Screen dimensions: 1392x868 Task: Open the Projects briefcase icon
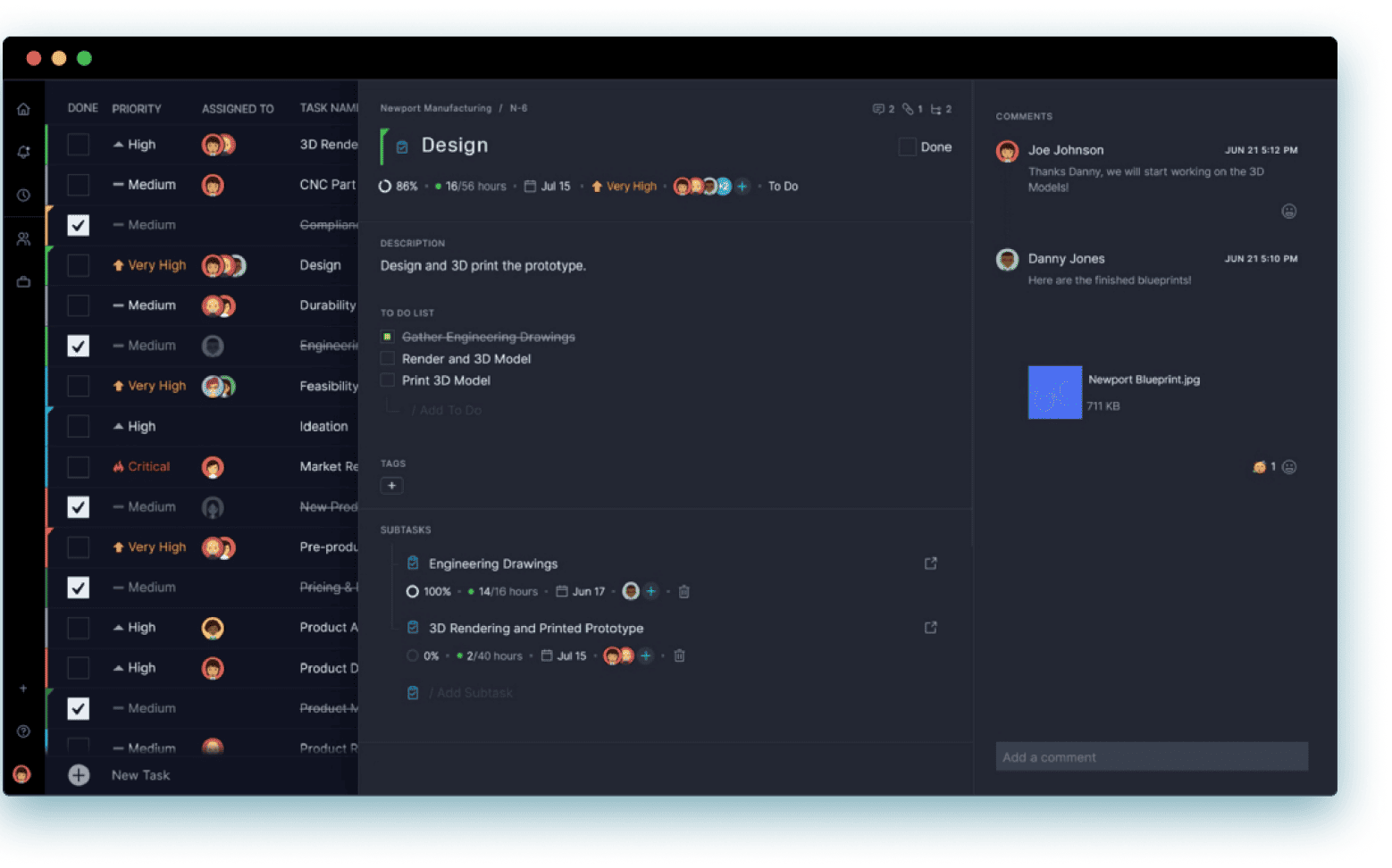pyautogui.click(x=23, y=281)
